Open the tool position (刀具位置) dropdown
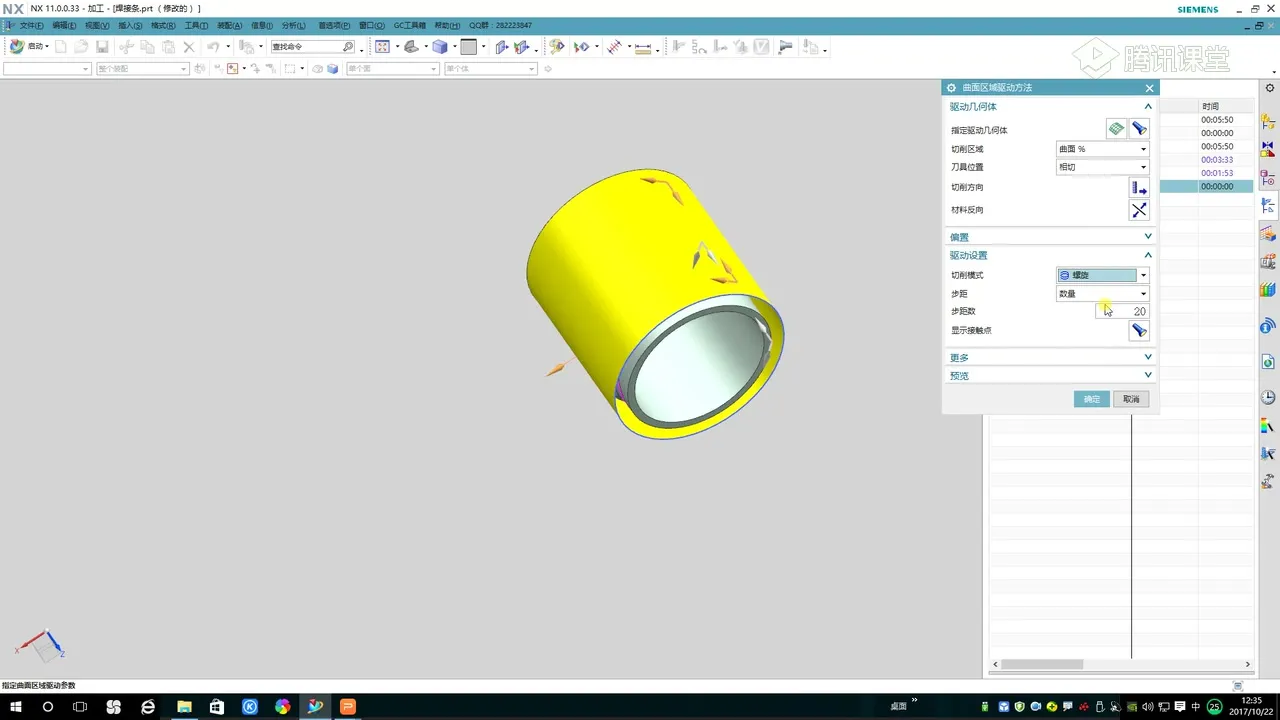 1102,167
